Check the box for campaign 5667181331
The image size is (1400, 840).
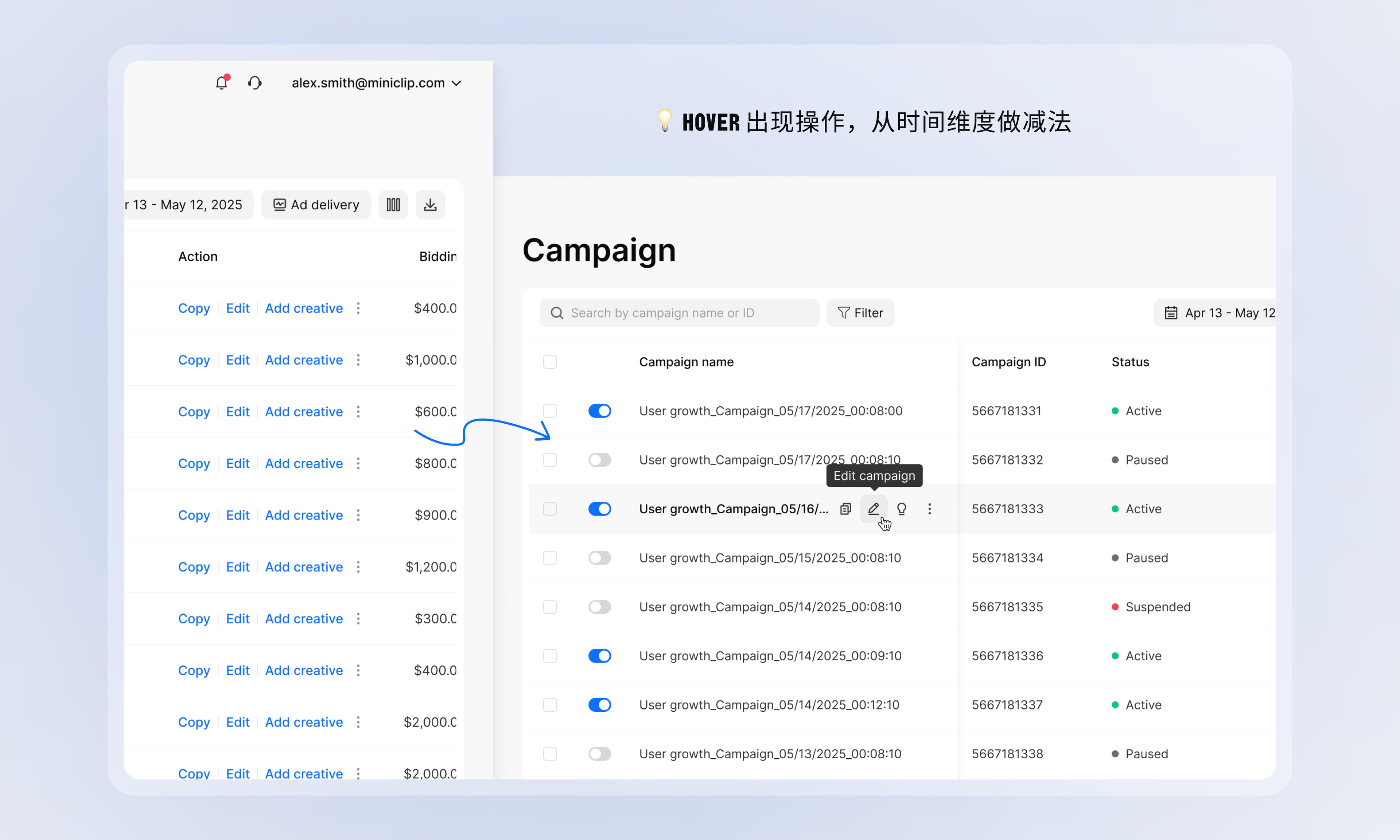550,411
